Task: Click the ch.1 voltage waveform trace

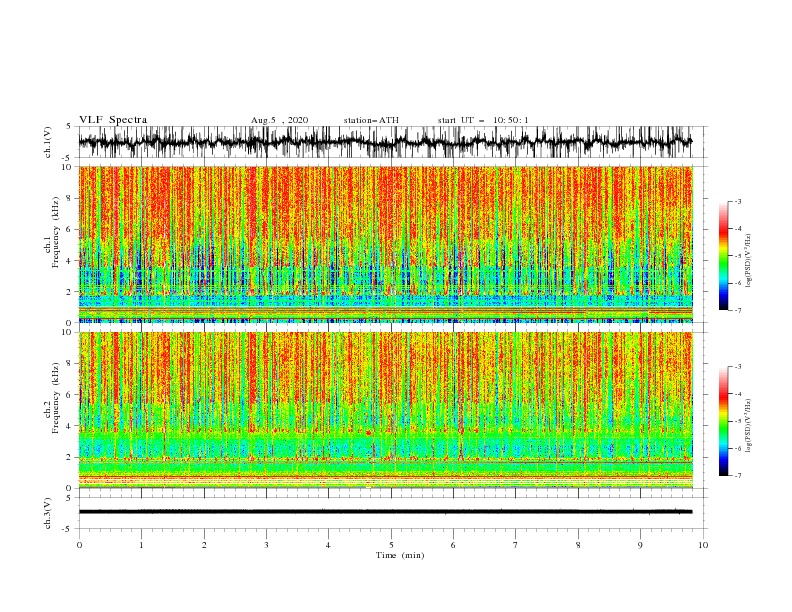Action: click(x=386, y=142)
